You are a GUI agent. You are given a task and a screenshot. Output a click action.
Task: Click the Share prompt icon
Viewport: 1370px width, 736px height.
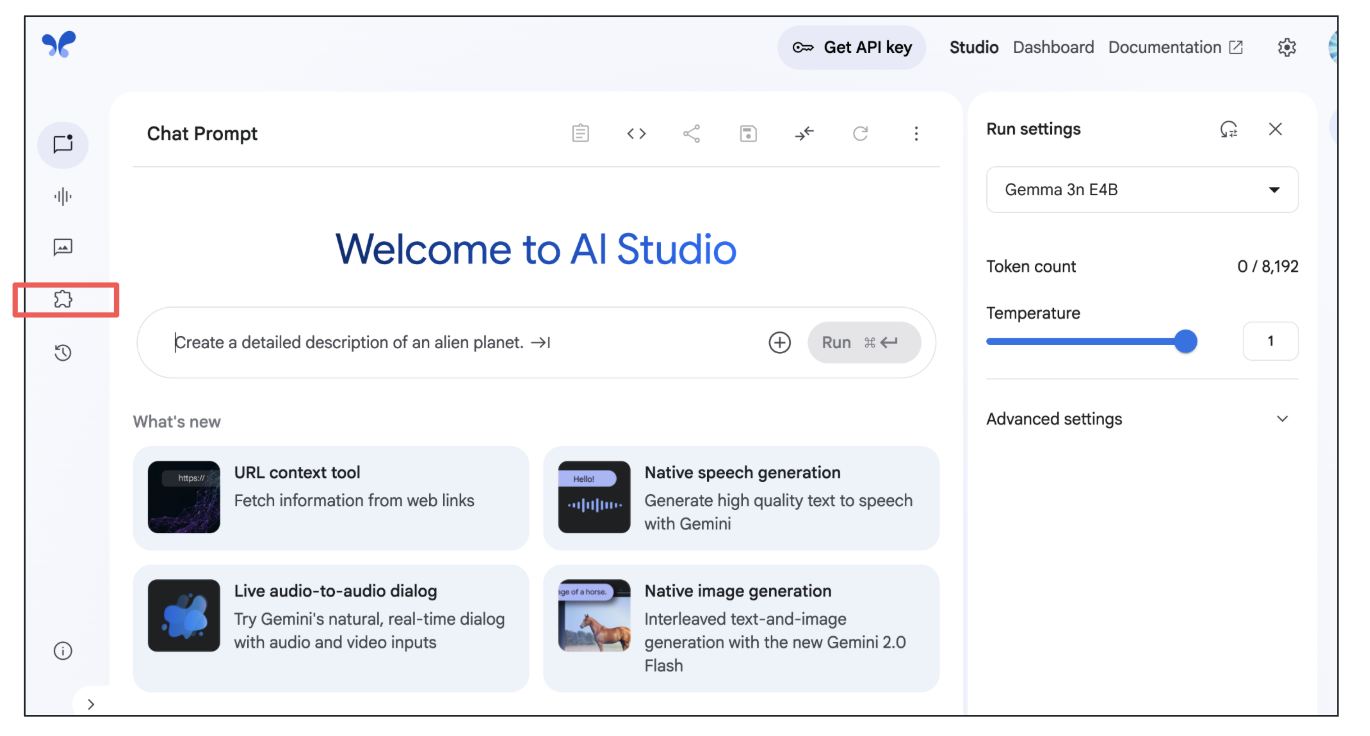coord(691,133)
